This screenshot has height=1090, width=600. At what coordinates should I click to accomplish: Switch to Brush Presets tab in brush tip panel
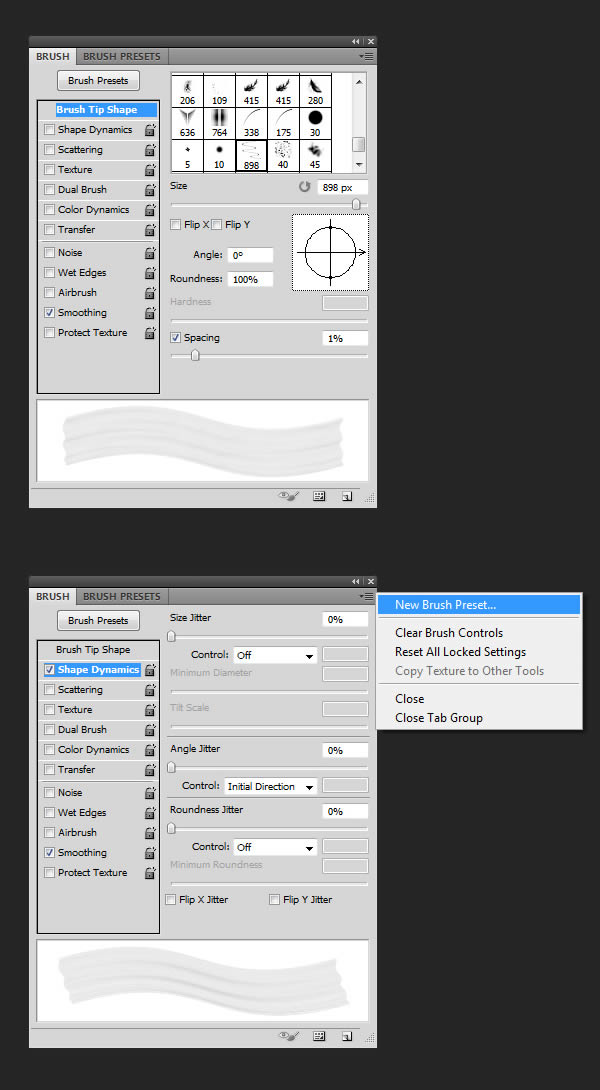[122, 56]
